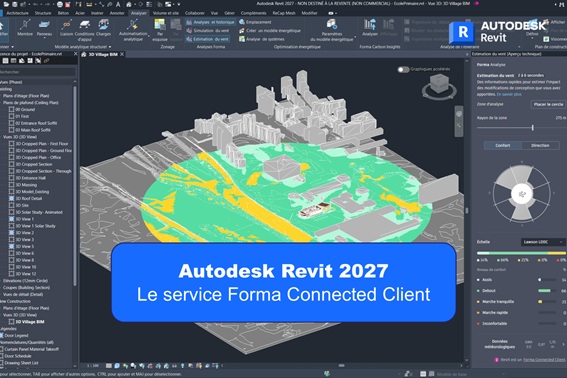This screenshot has width=567, height=378.
Task: Toggle the 3D Roof Detail view checkbox
Action: (x=12, y=198)
